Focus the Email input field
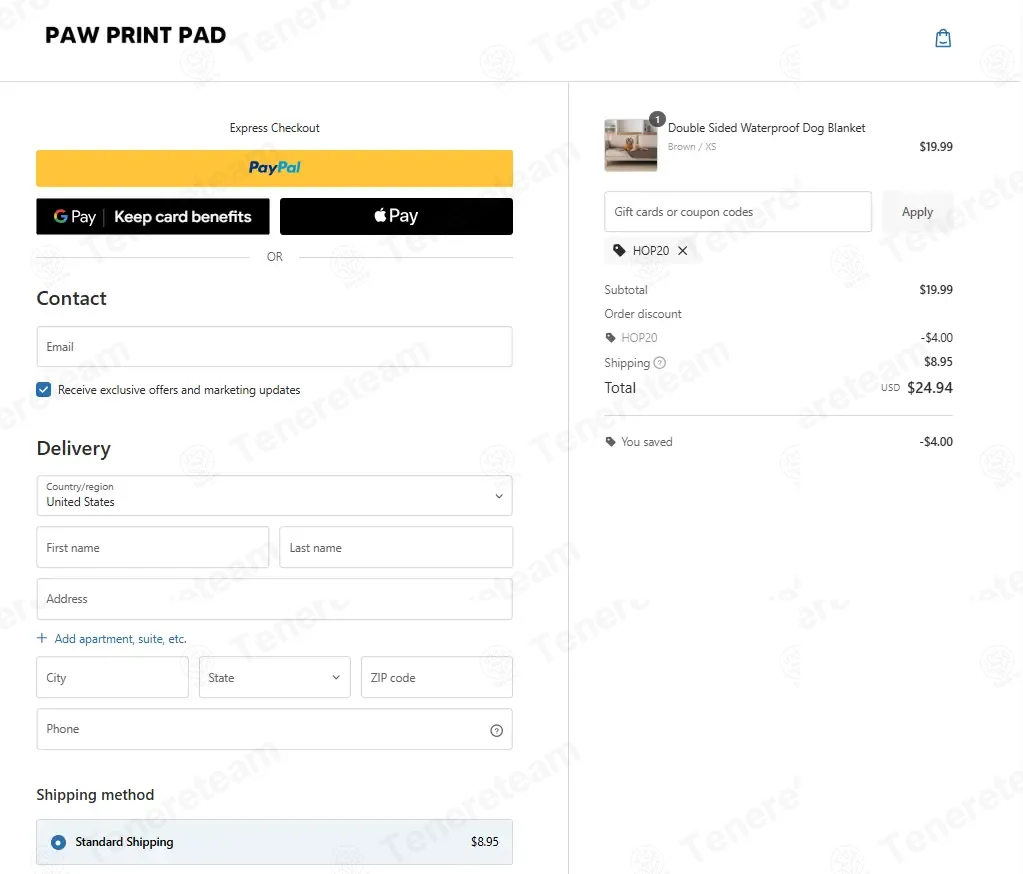The height and width of the screenshot is (874, 1023). point(275,346)
